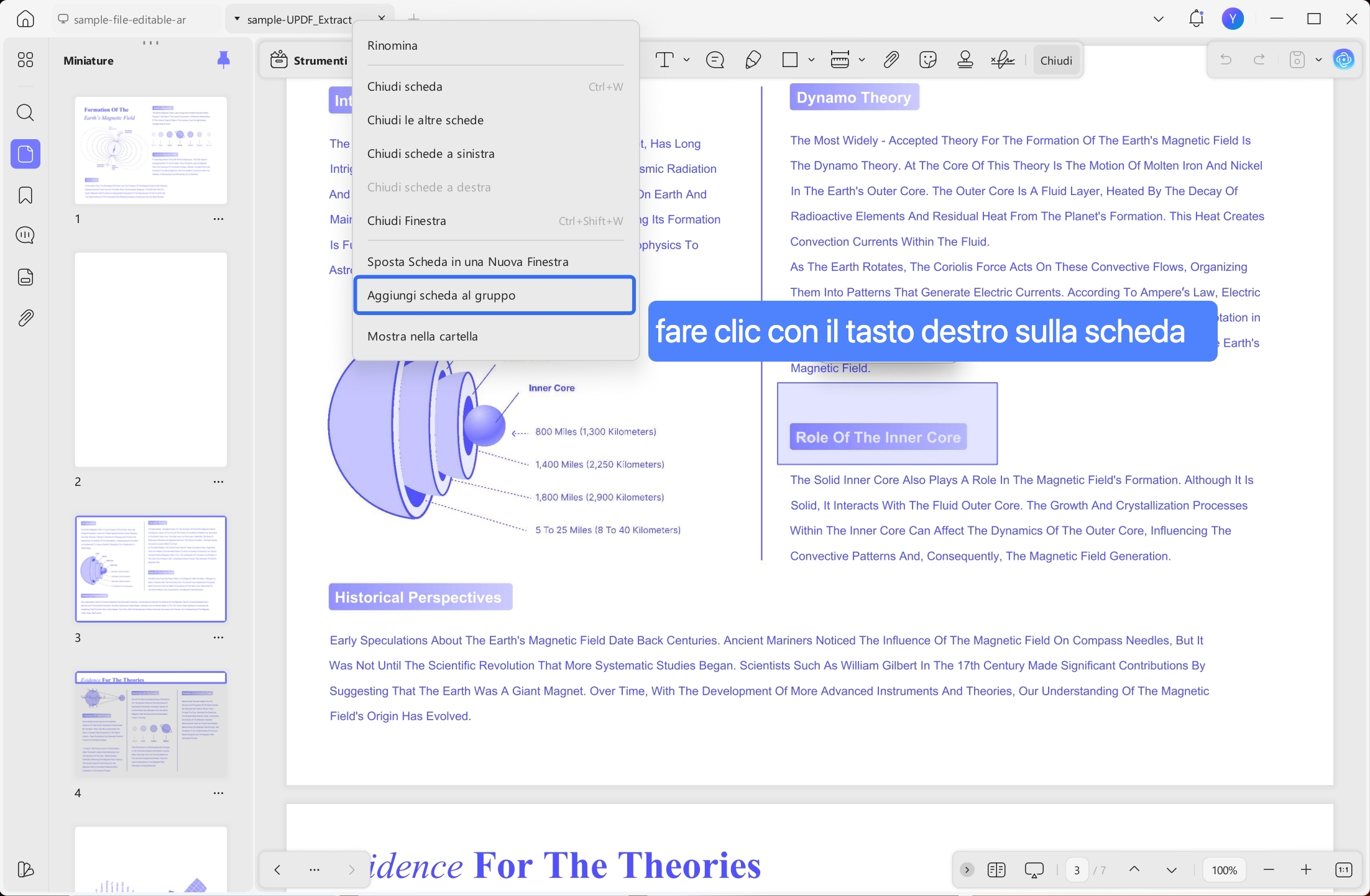Expand the text tool dropdown arrow

687,60
